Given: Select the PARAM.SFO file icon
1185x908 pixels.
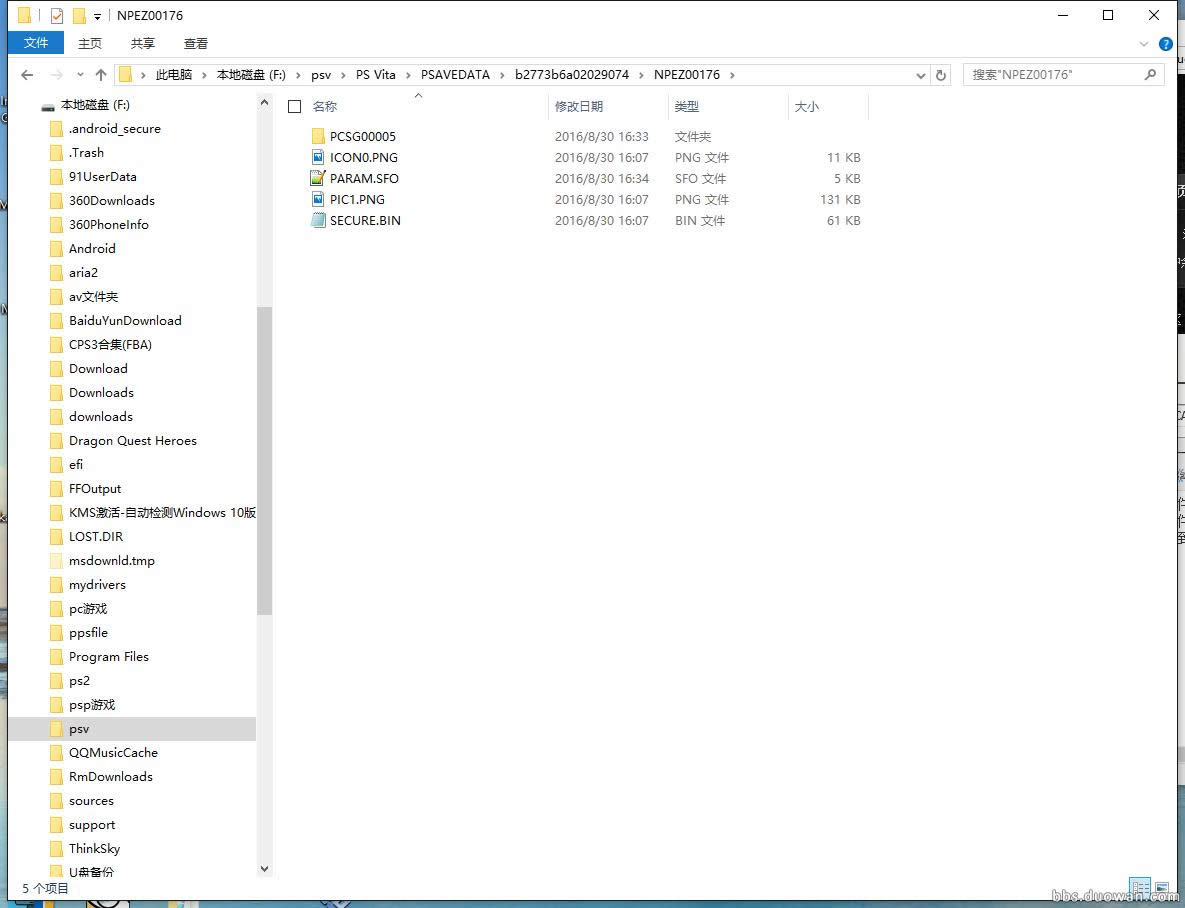Looking at the screenshot, I should [318, 179].
